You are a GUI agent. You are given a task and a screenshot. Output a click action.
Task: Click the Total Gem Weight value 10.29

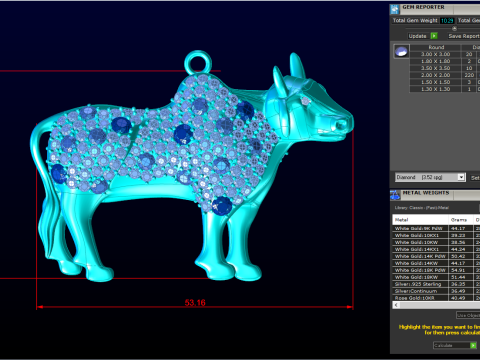pyautogui.click(x=447, y=21)
